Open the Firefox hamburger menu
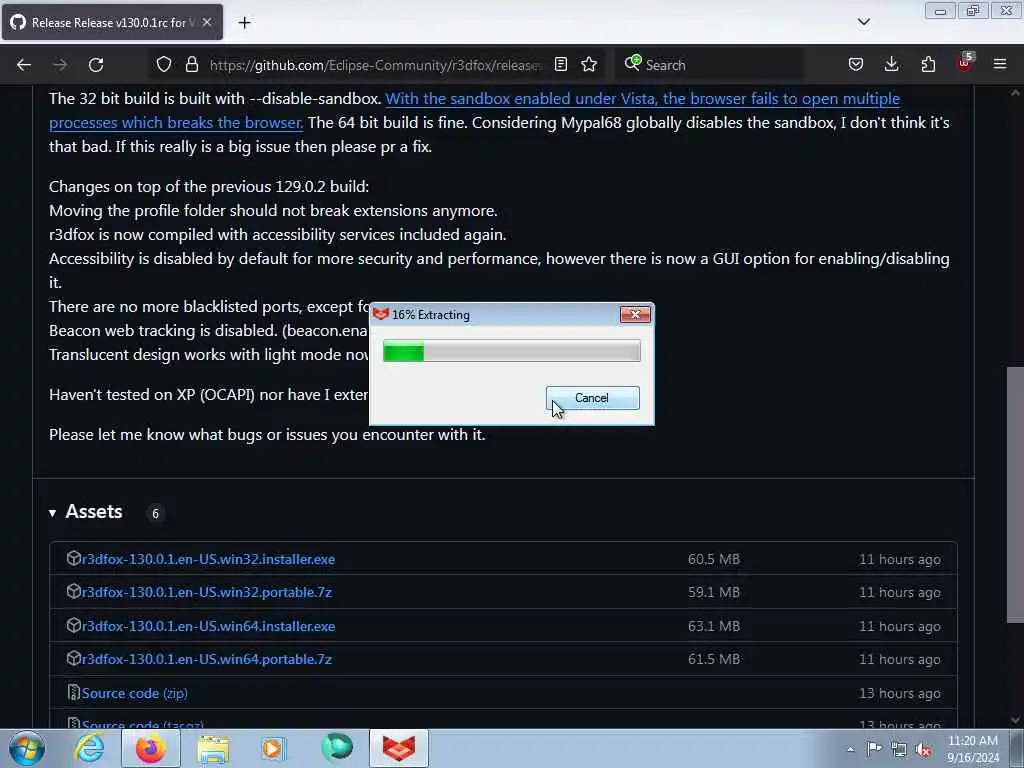The height and width of the screenshot is (768, 1024). [1000, 64]
